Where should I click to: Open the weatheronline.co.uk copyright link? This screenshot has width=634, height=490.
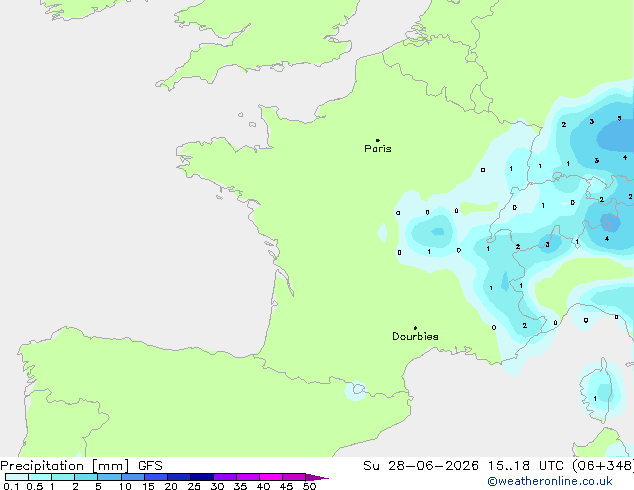(x=550, y=481)
